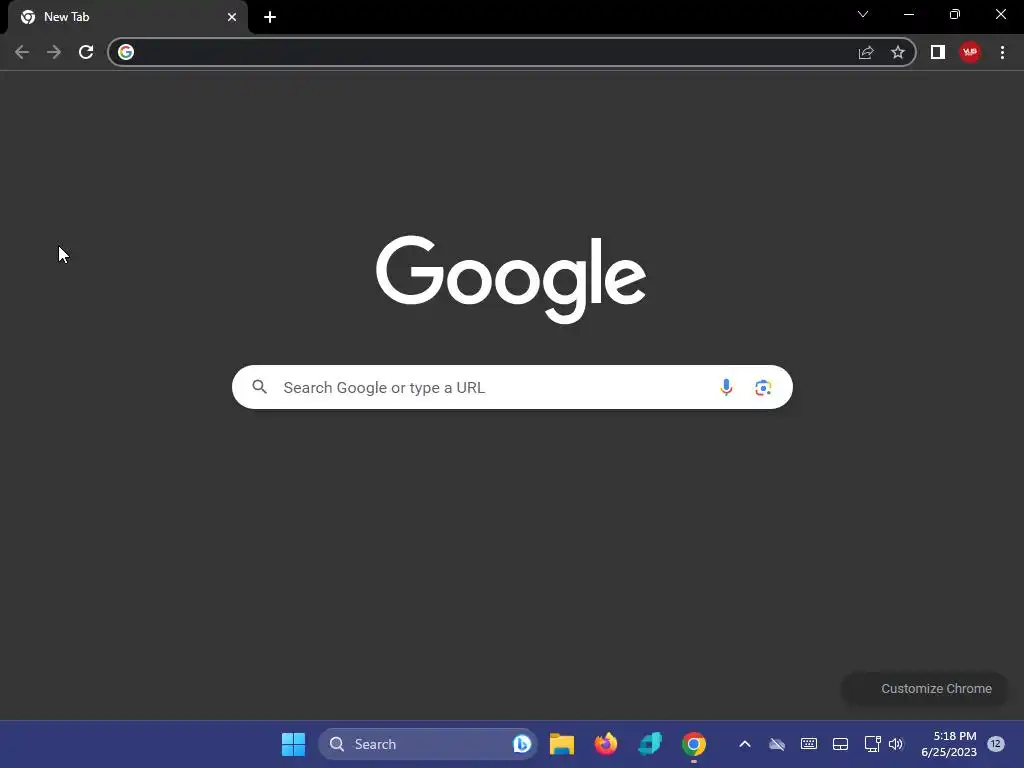Viewport: 1024px width, 768px height.
Task: Start voice search with microphone icon
Action: pyautogui.click(x=726, y=387)
